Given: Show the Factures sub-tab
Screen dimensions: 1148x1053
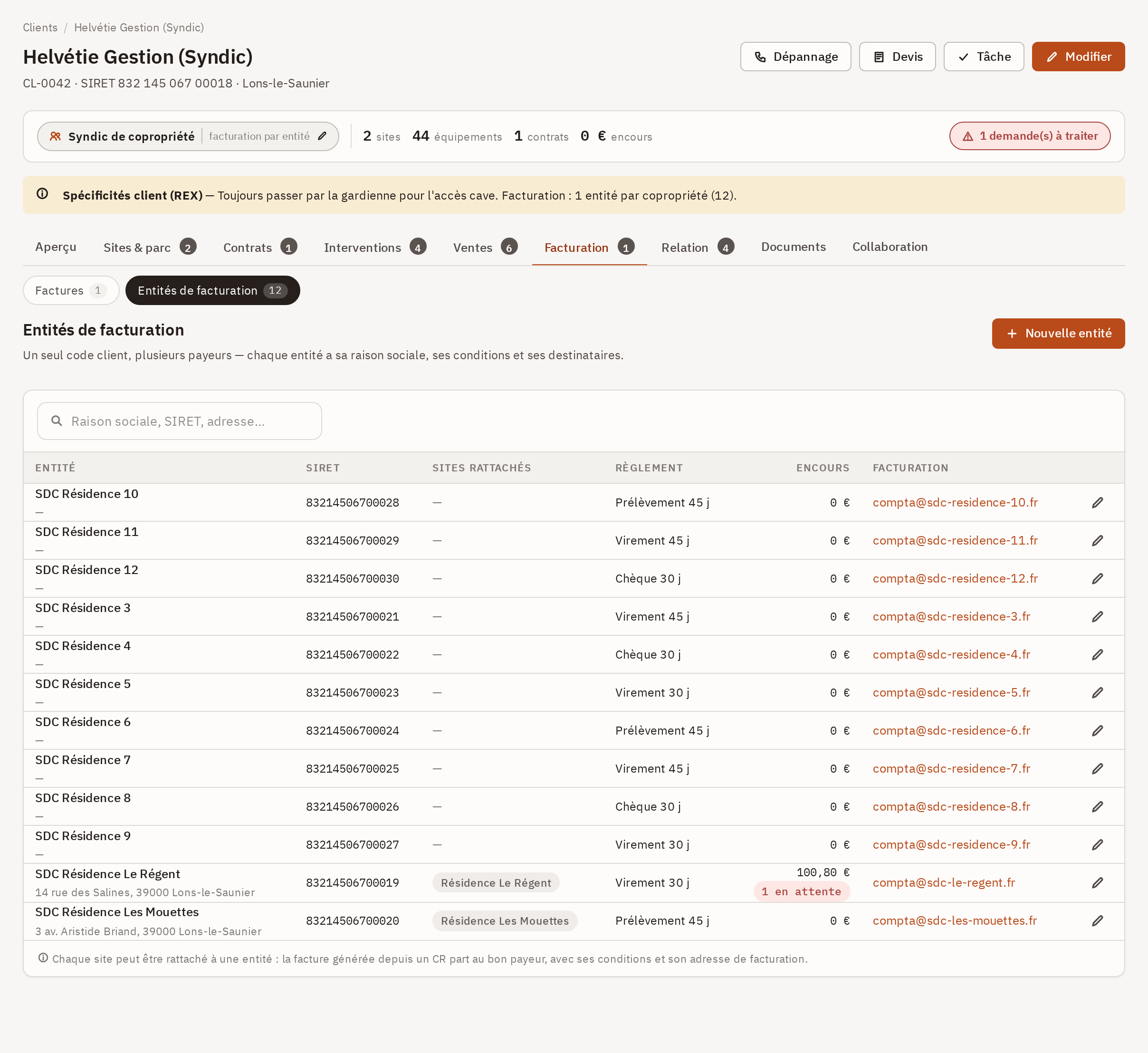Looking at the screenshot, I should (x=71, y=291).
